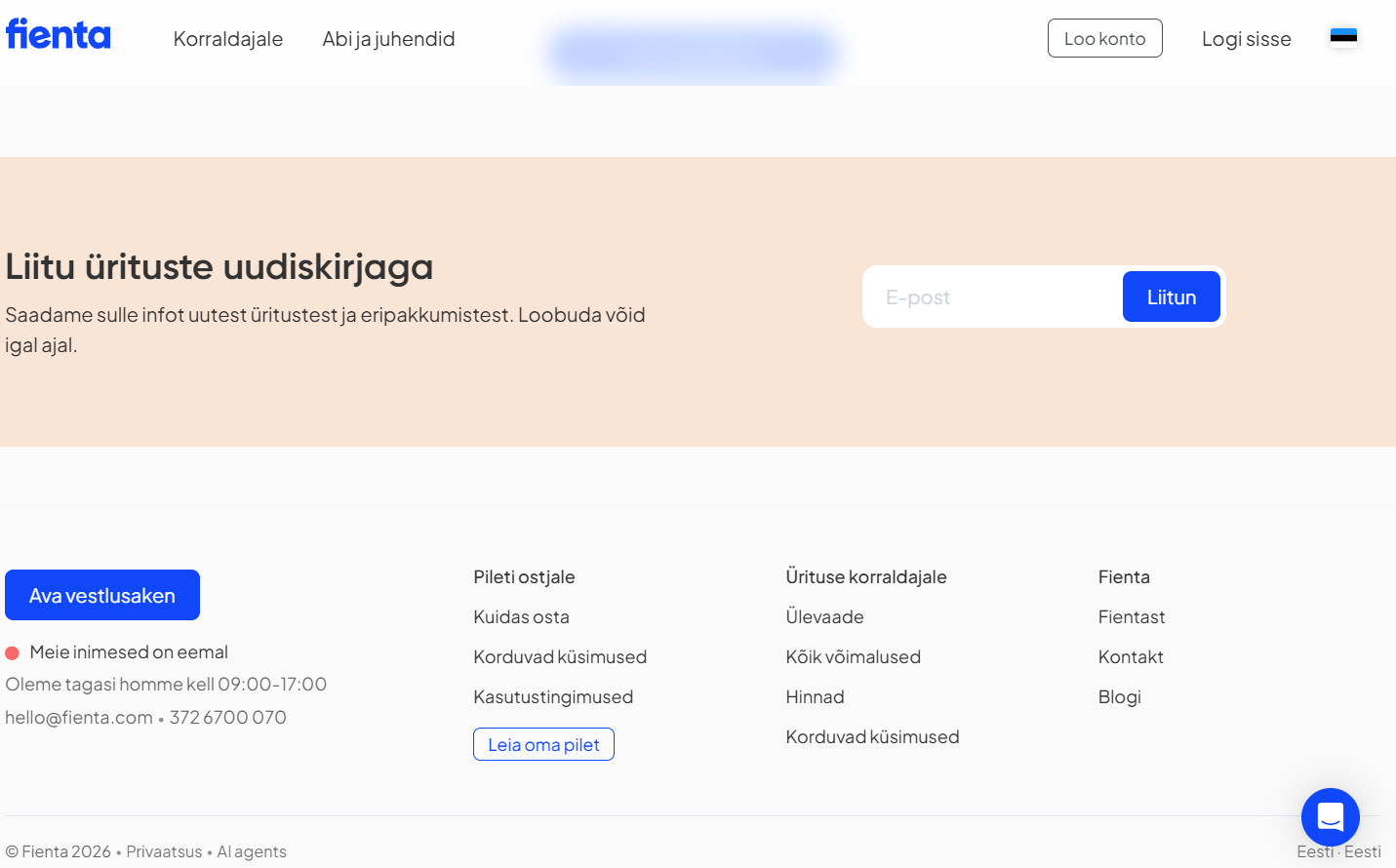Viewport: 1396px width, 868px height.
Task: Click the Ava vestlusaken button
Action: (x=102, y=595)
